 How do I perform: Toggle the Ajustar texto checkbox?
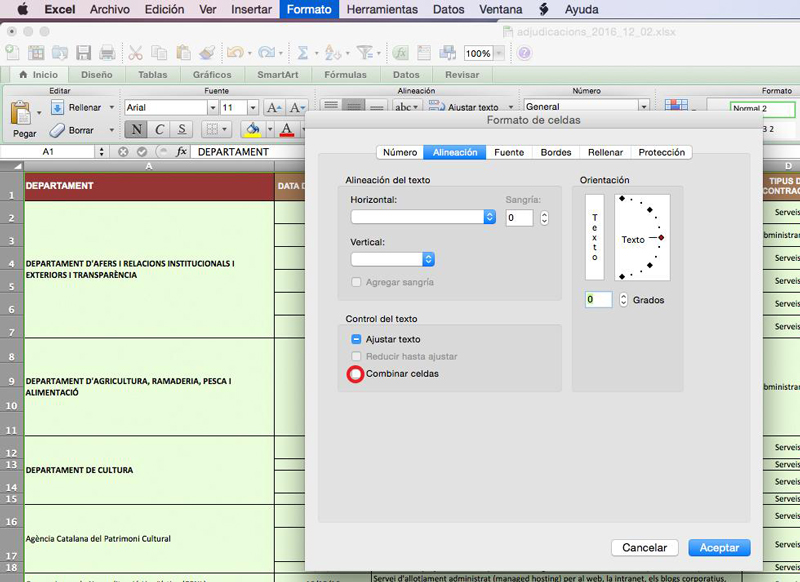click(x=356, y=339)
